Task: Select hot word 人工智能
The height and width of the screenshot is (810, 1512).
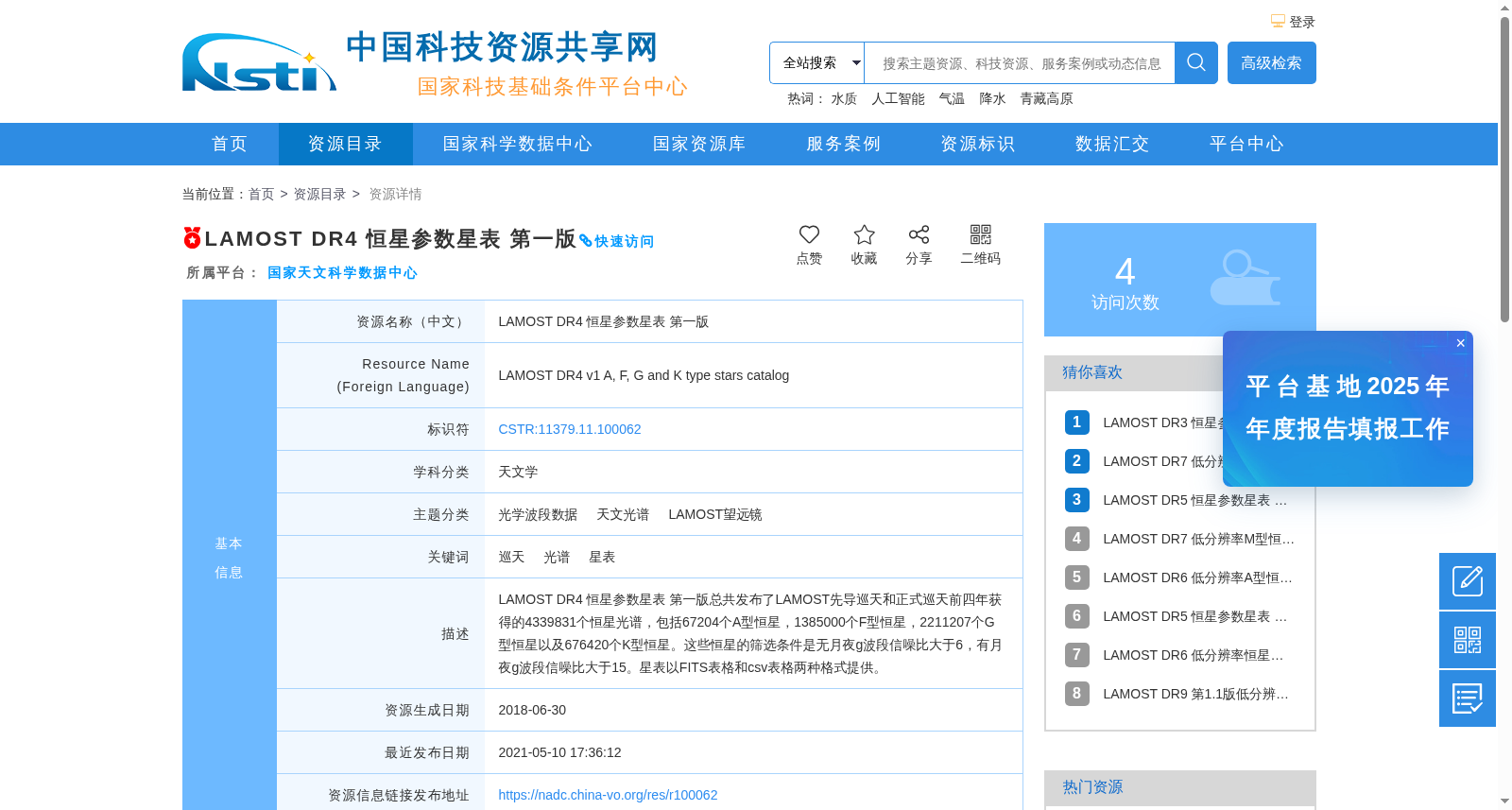Action: pos(898,98)
